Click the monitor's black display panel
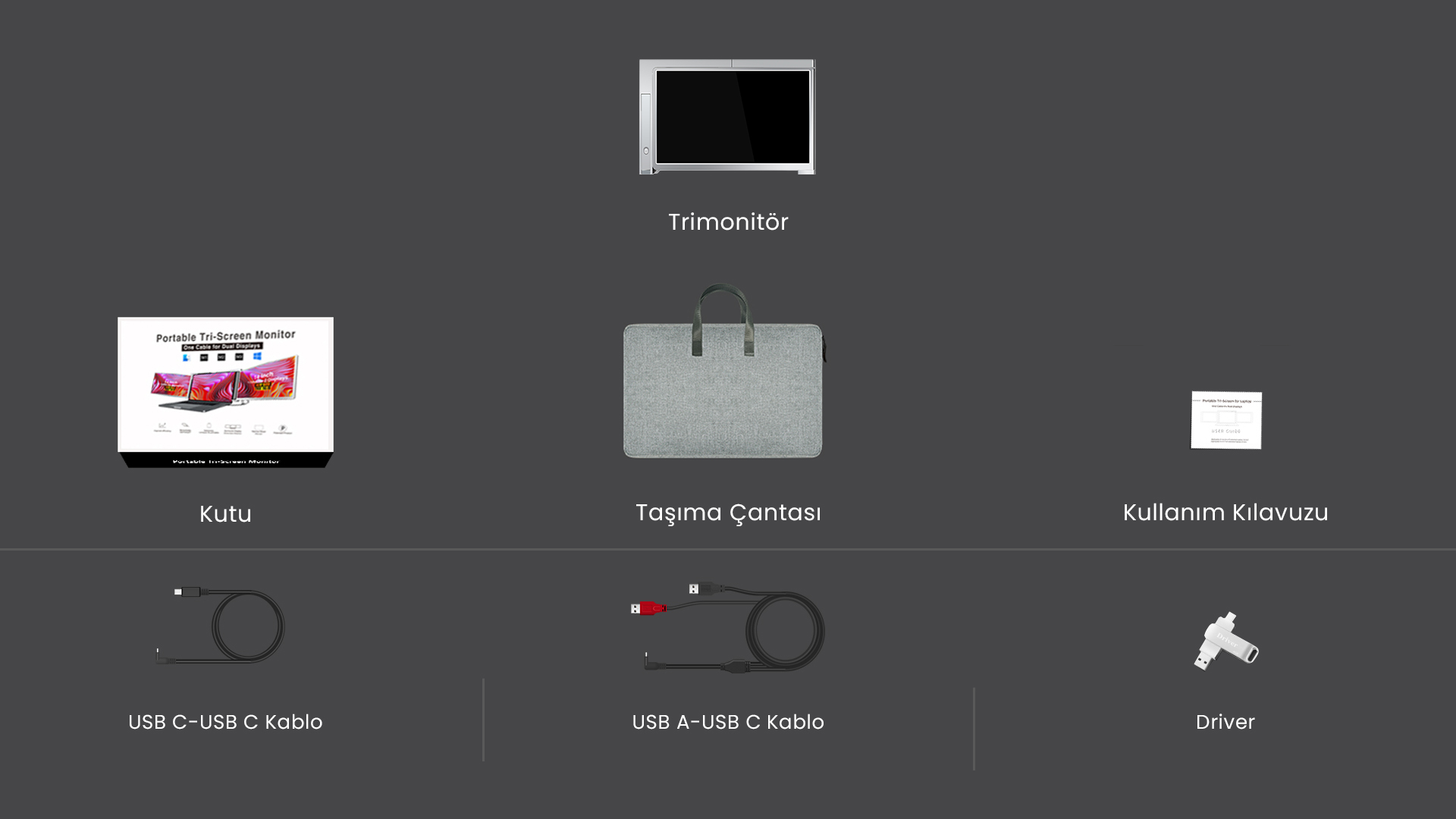The height and width of the screenshot is (819, 1456). [733, 116]
